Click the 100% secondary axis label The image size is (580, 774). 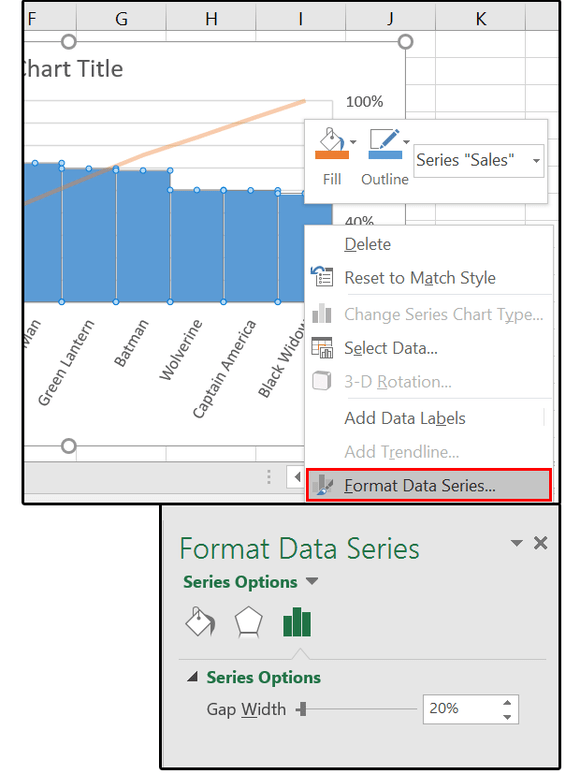[x=364, y=102]
